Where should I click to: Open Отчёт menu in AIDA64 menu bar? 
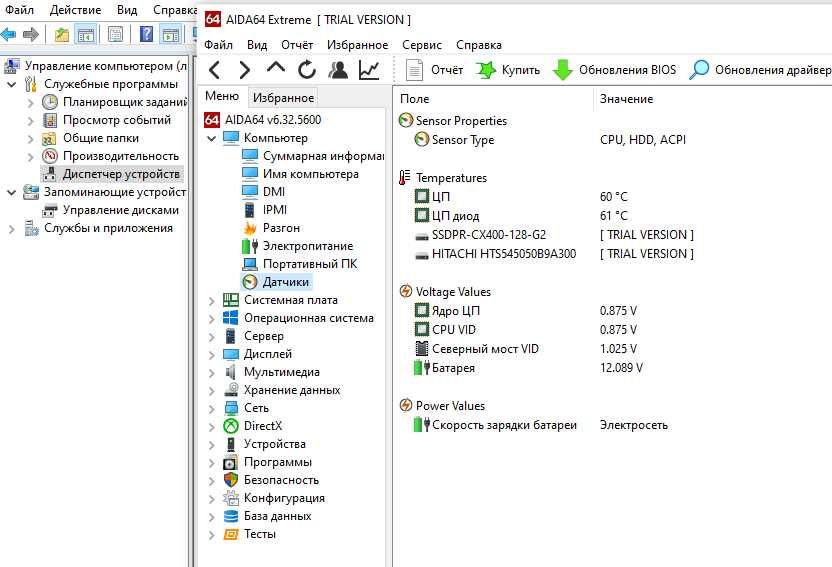click(x=297, y=45)
